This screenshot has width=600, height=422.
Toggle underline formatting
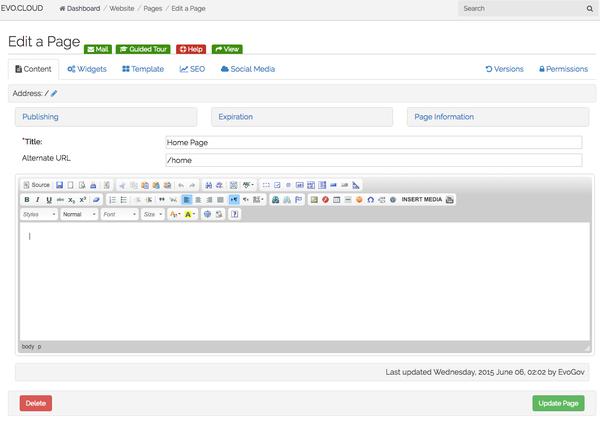[49, 200]
